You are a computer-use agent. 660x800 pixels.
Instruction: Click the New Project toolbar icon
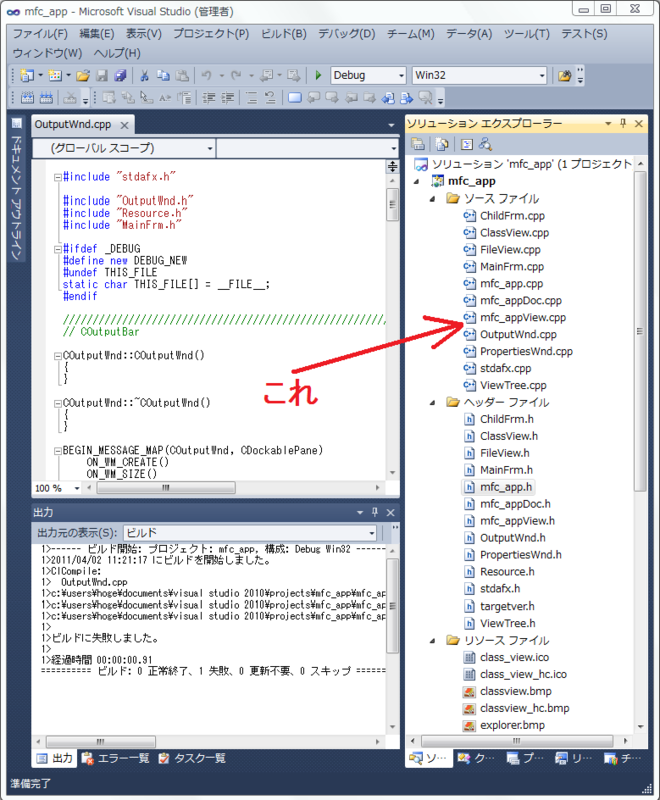[x=27, y=76]
